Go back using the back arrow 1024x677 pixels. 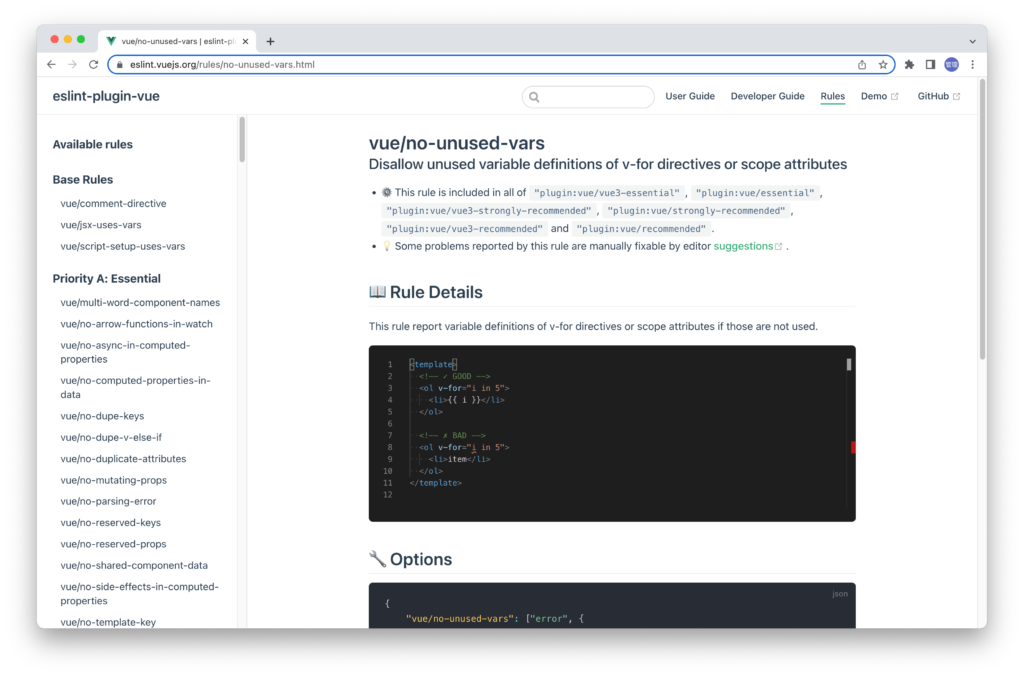(51, 63)
